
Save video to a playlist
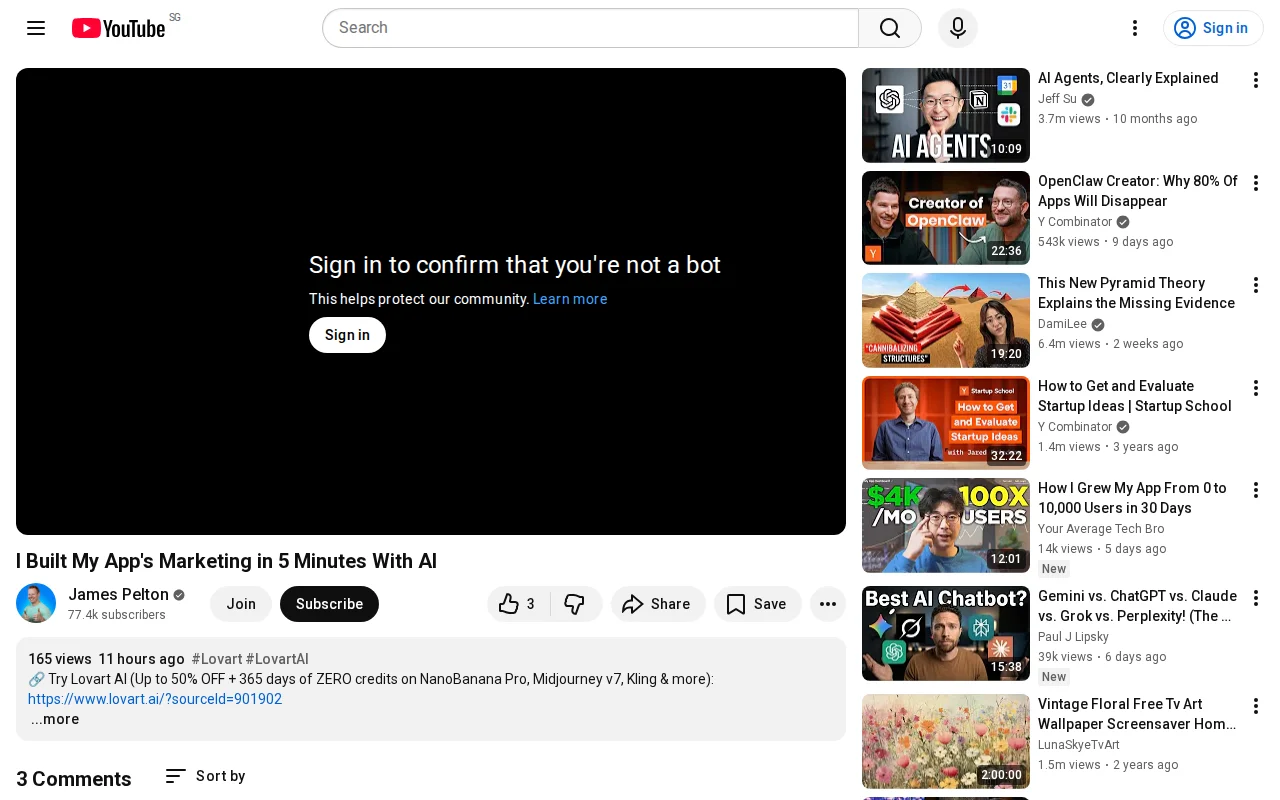[757, 604]
